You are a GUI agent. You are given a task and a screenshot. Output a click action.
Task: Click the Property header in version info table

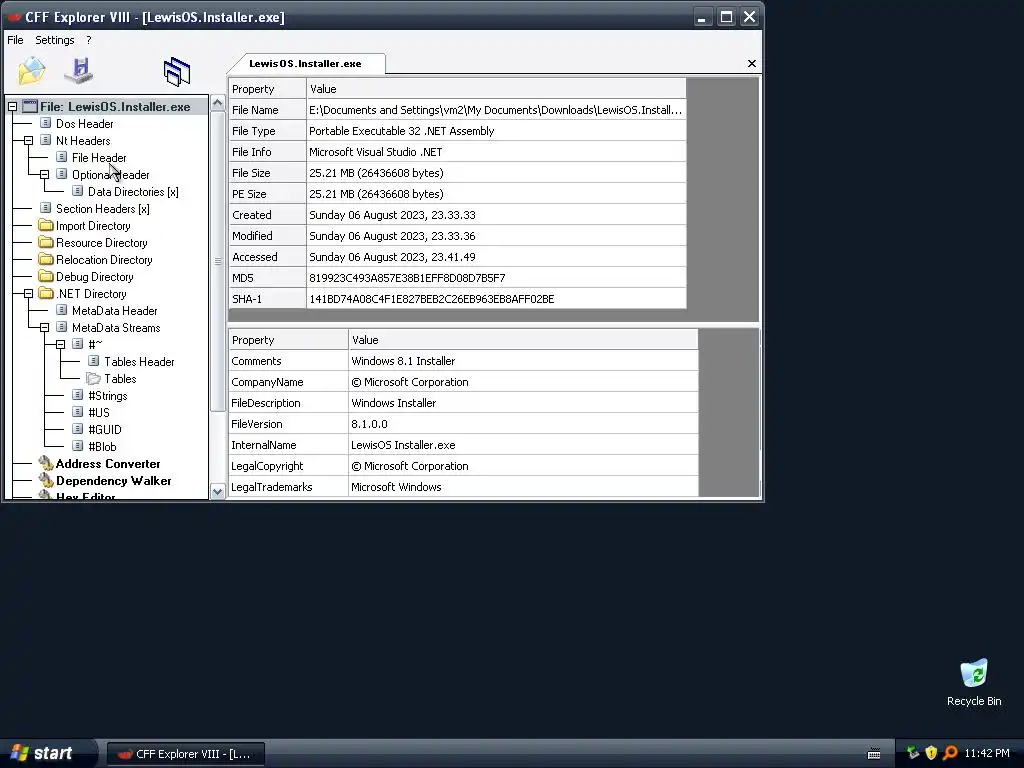[x=288, y=340]
